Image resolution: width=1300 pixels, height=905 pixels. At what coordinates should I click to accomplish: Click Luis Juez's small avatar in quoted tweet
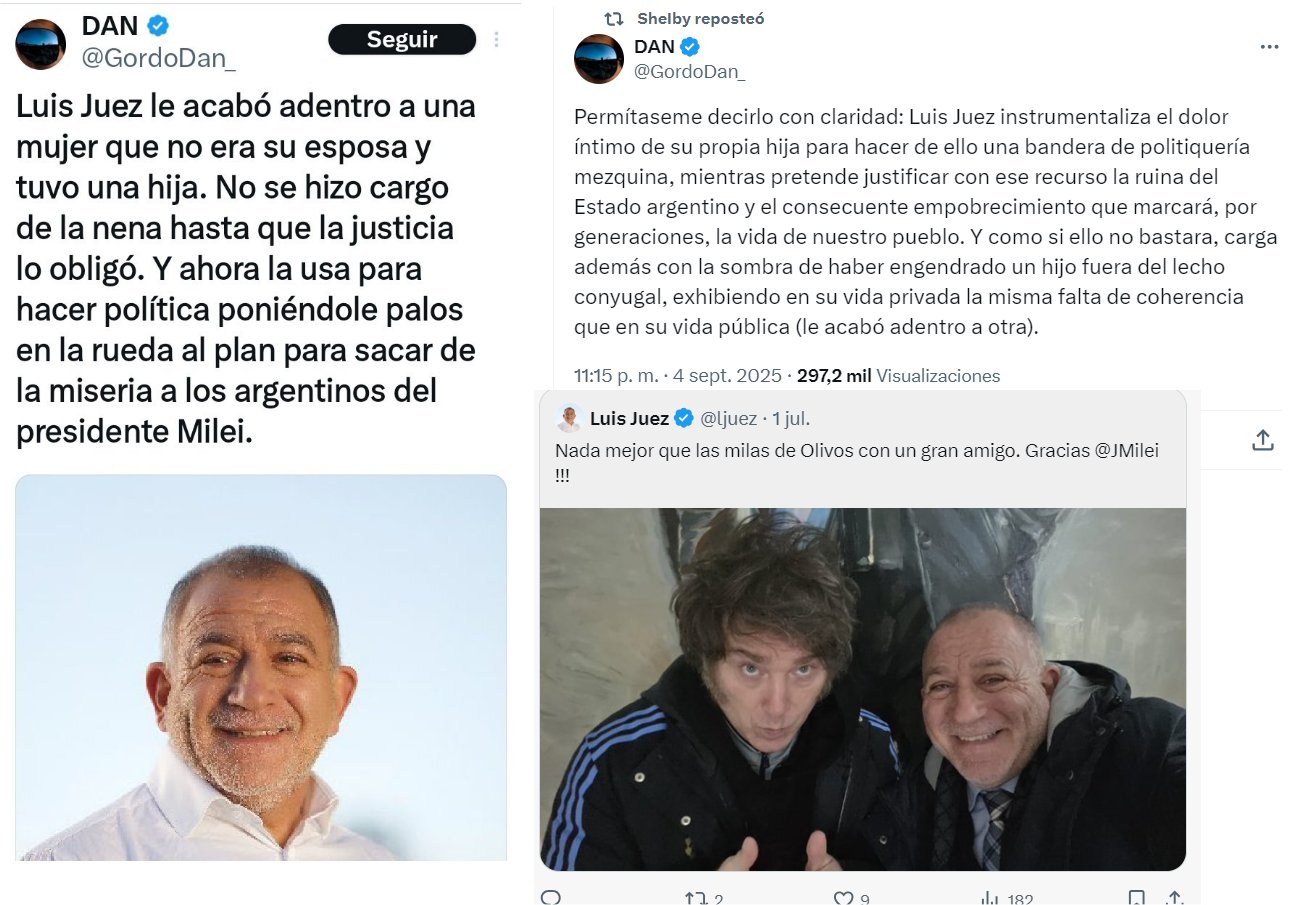(x=570, y=418)
